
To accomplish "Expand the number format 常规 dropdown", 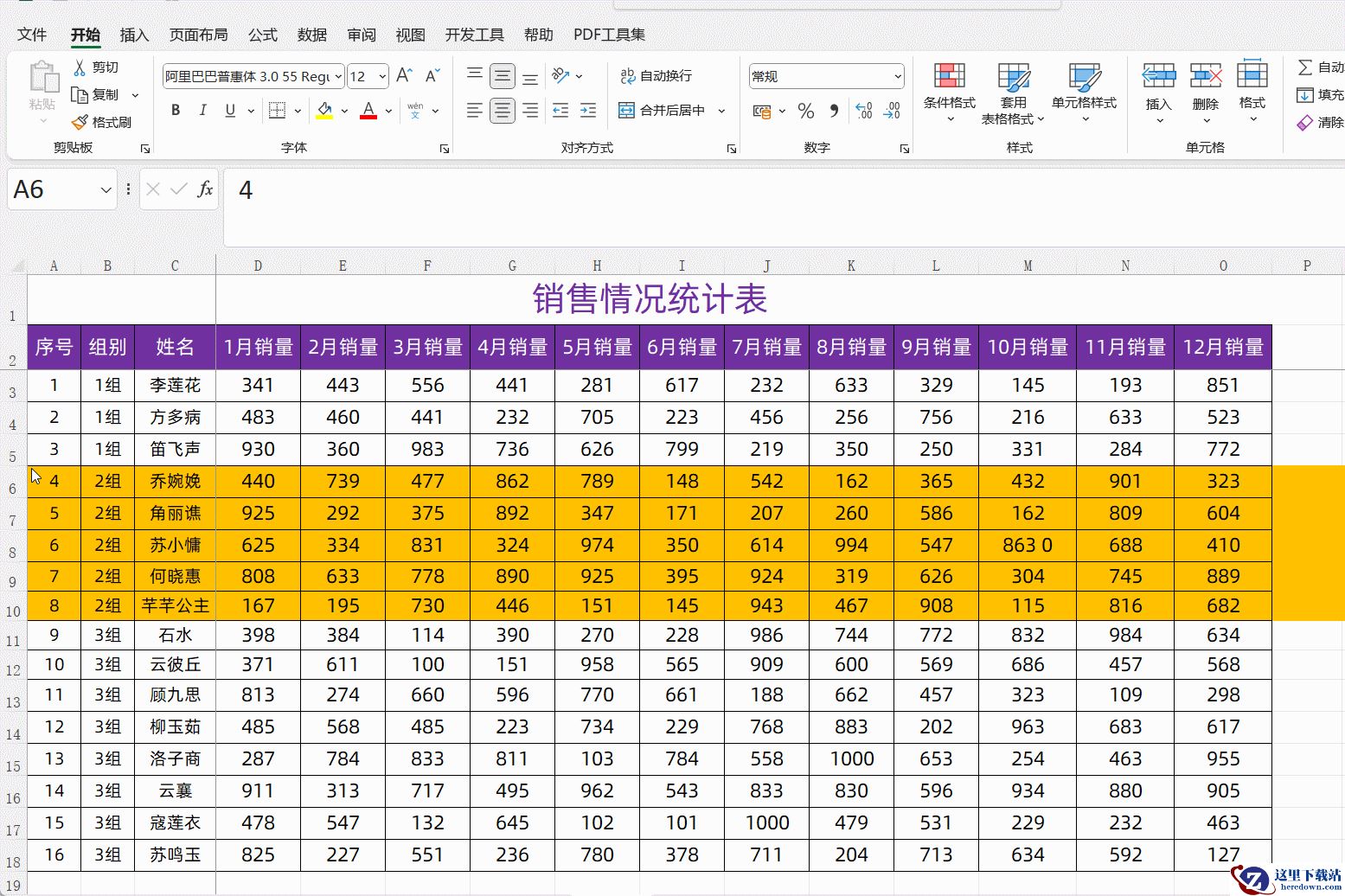I will [898, 76].
